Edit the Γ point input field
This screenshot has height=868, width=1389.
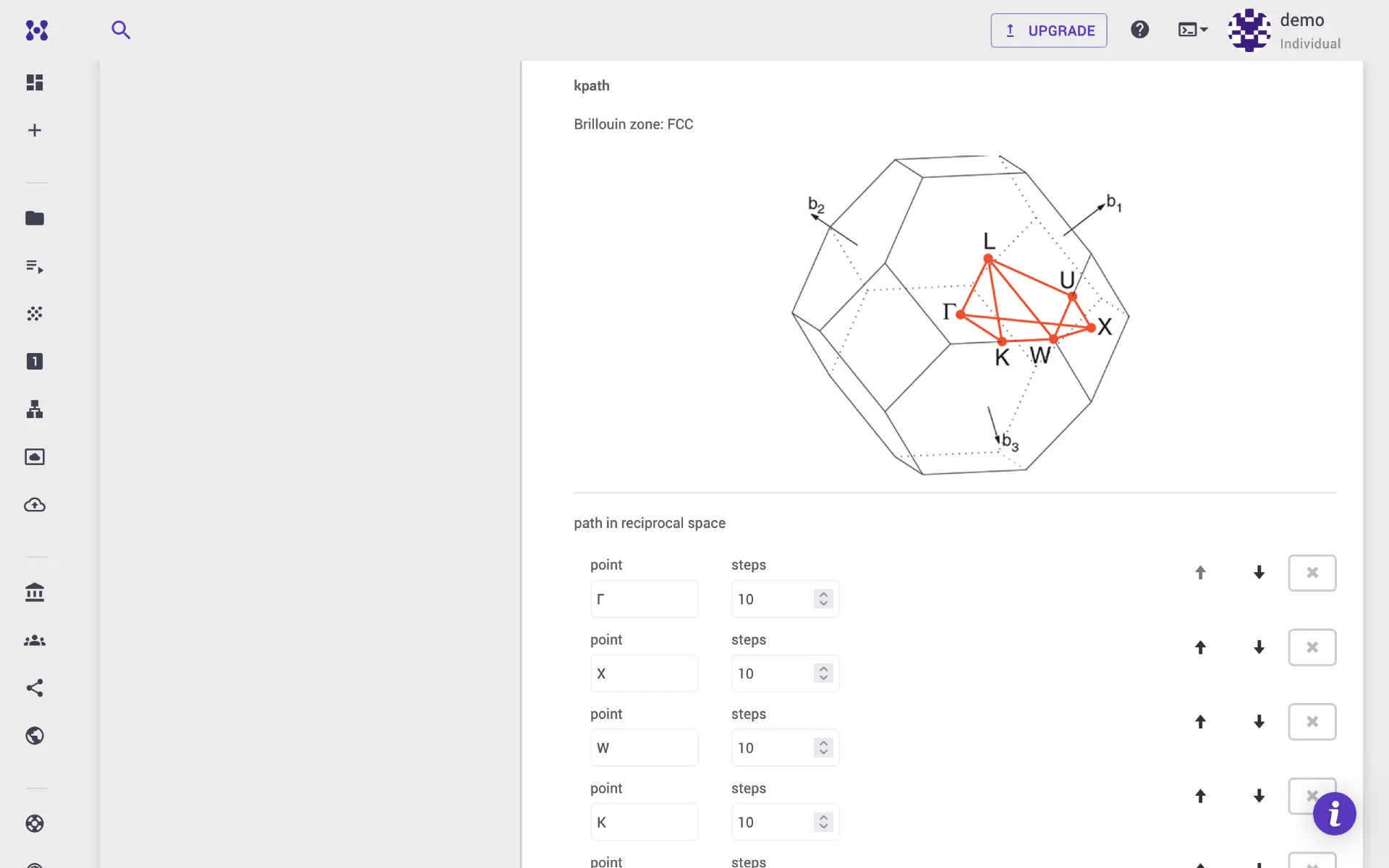click(x=644, y=599)
